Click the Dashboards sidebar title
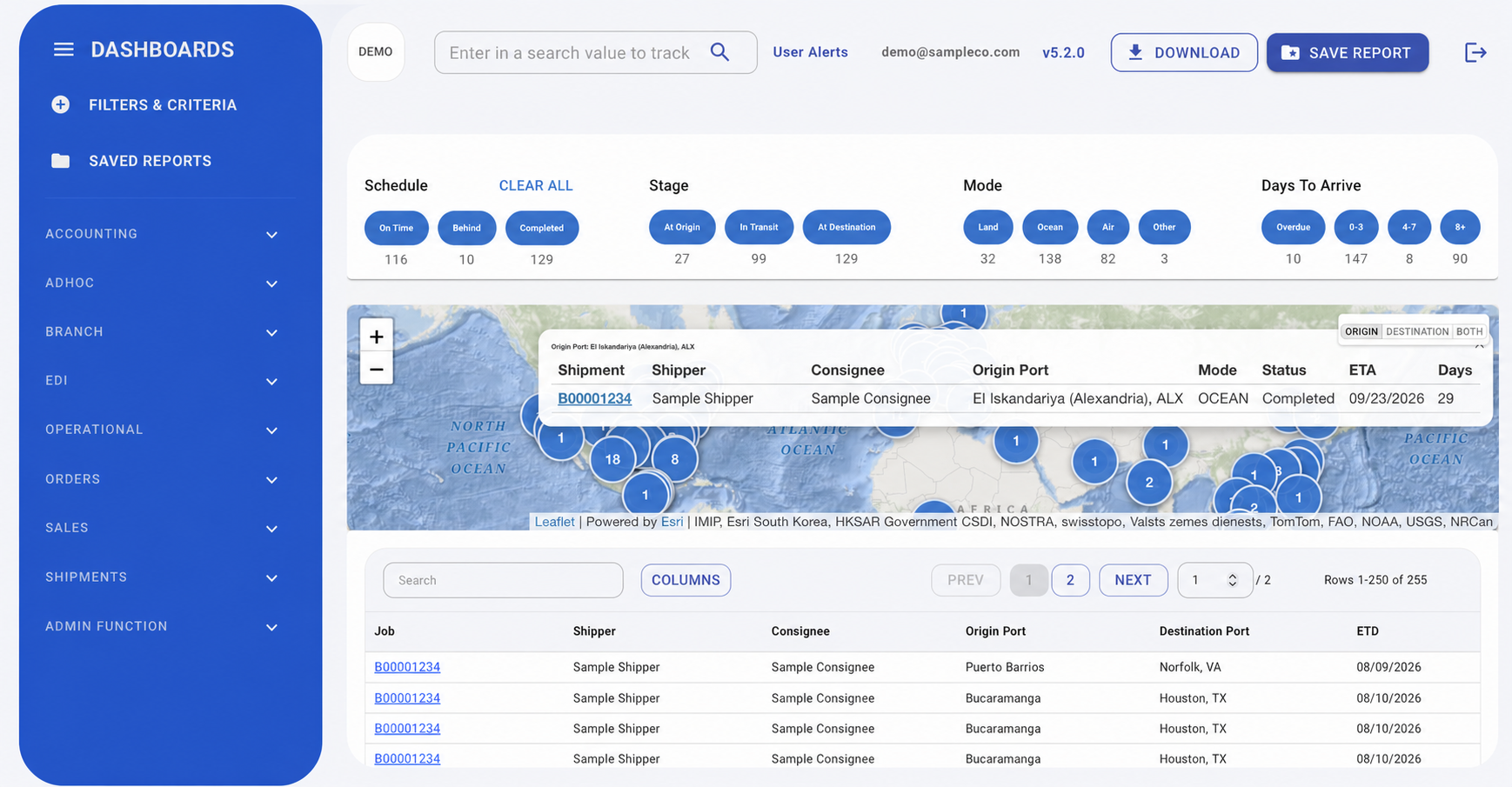 click(x=163, y=50)
